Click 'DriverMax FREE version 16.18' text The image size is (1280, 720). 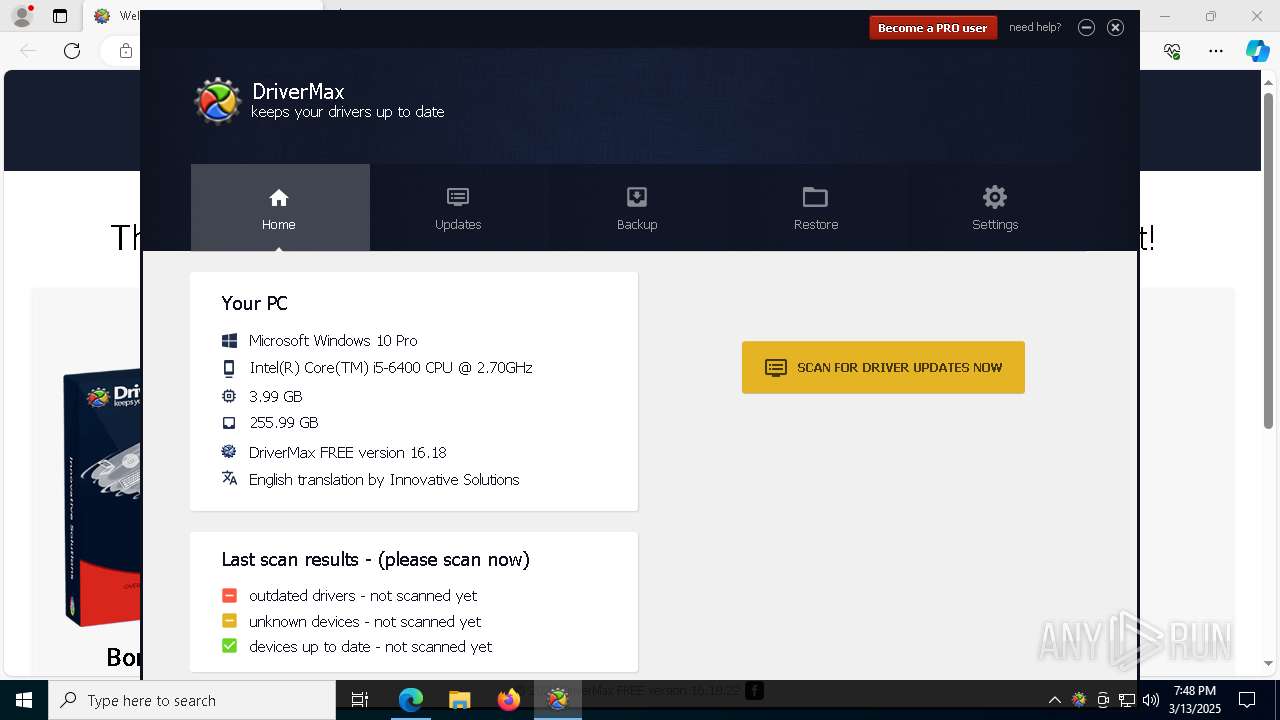pos(348,452)
